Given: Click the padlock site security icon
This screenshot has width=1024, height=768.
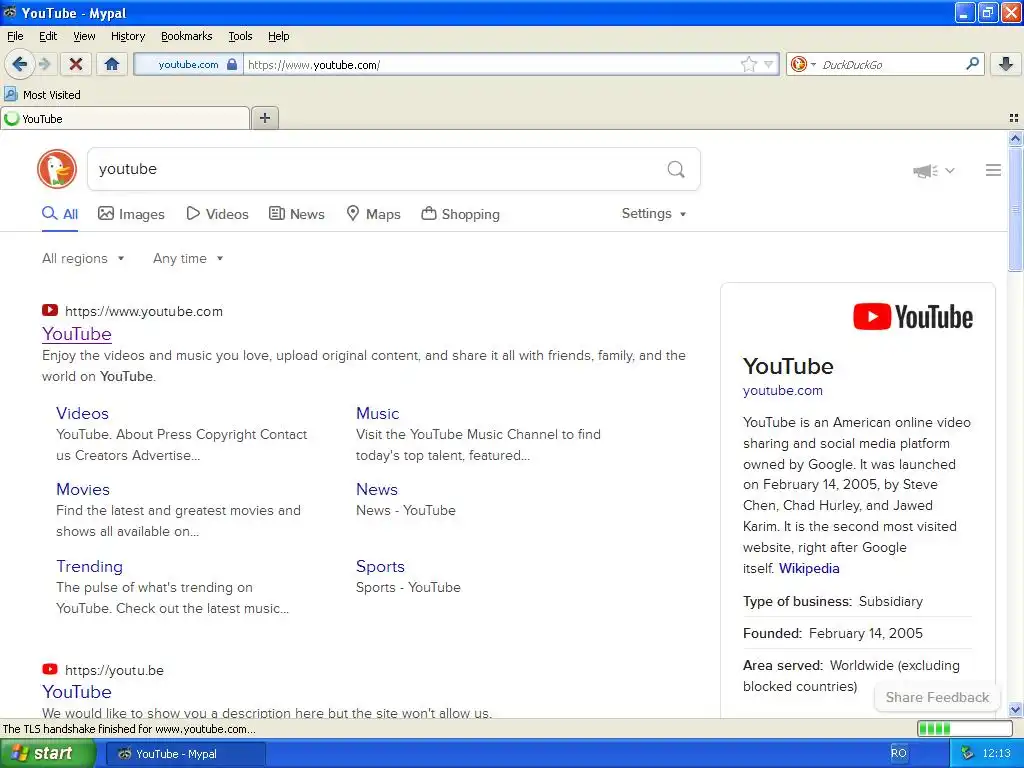Looking at the screenshot, I should [x=232, y=64].
